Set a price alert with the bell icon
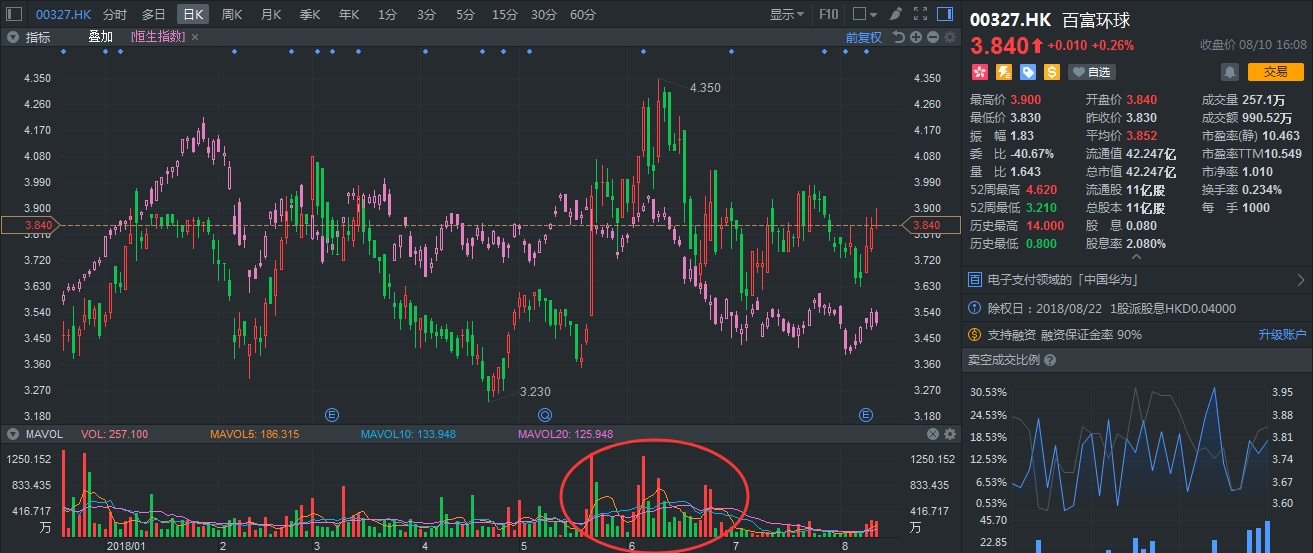This screenshot has height=553, width=1313. (1229, 72)
